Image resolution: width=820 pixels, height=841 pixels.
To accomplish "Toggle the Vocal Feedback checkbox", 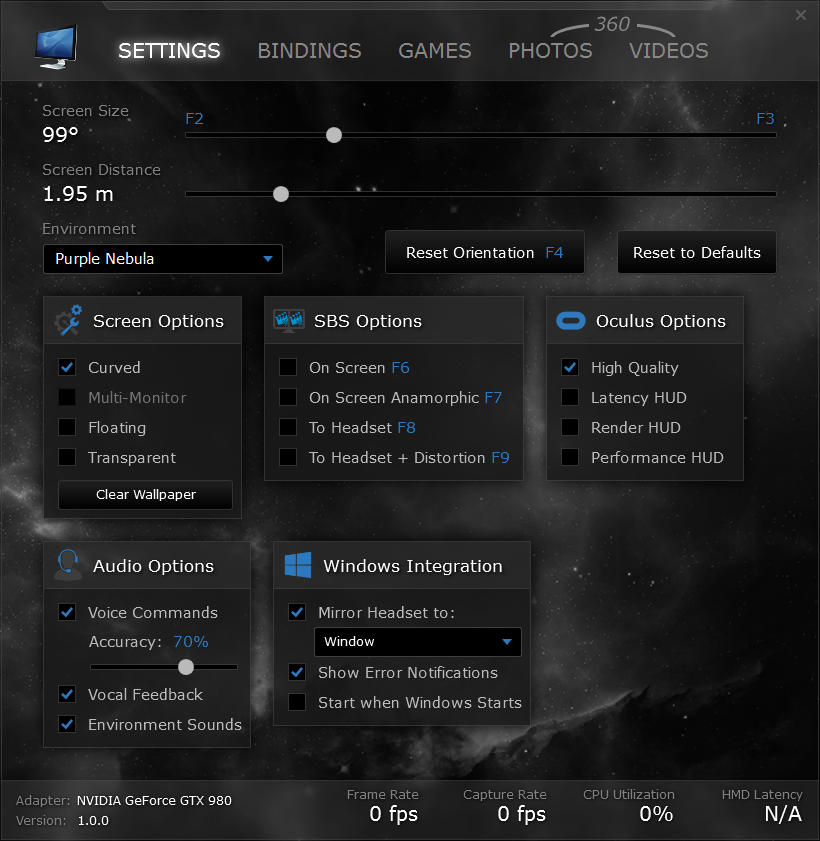I will point(67,695).
